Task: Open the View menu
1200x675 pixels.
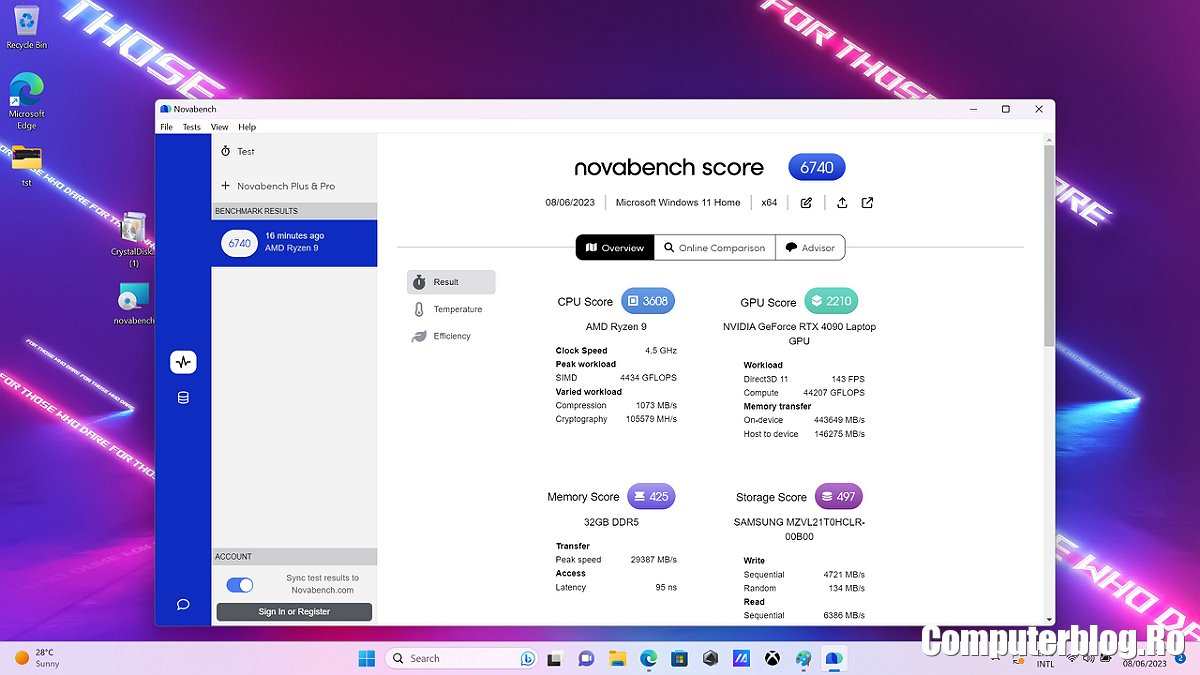Action: coord(219,127)
